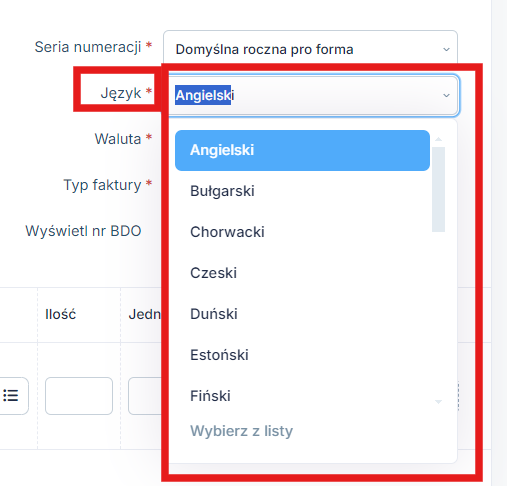This screenshot has width=507, height=486.
Task: Click the empty Ilość input field
Action: tap(79, 396)
